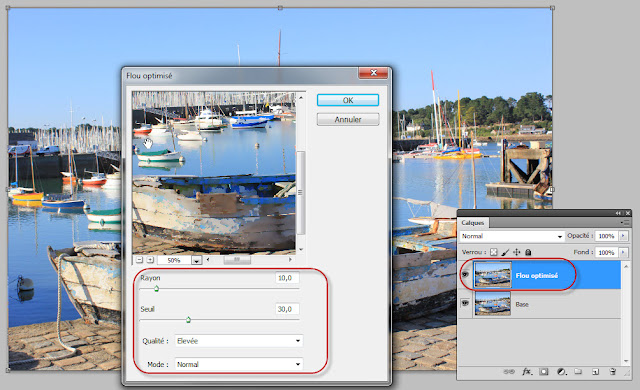Lock layer position with move icon
640x390 pixels.
pos(517,252)
